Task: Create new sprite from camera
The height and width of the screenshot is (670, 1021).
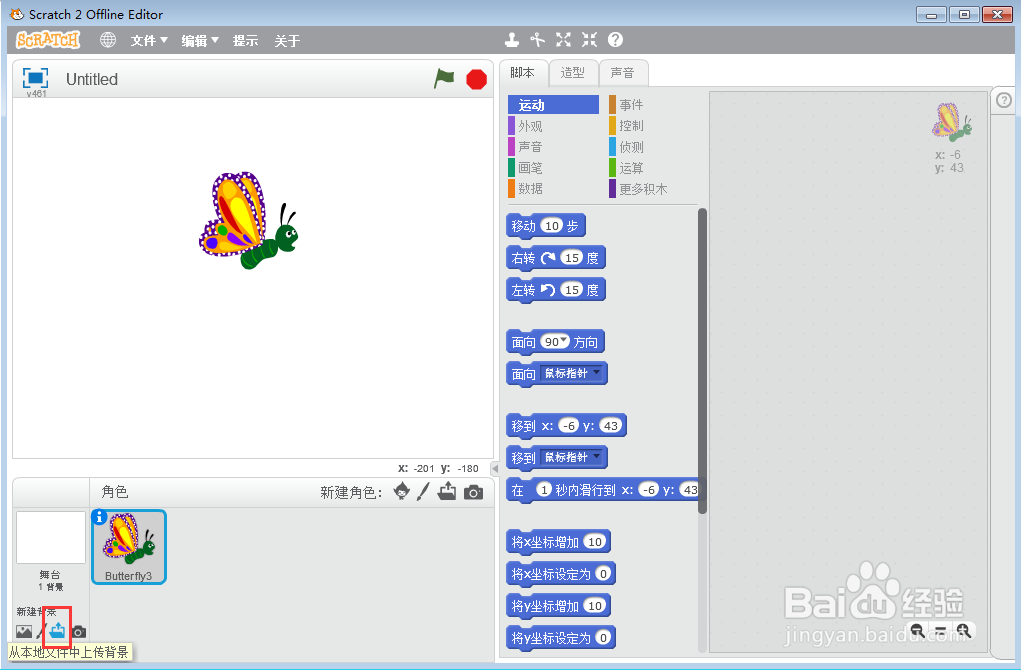Action: pos(473,492)
